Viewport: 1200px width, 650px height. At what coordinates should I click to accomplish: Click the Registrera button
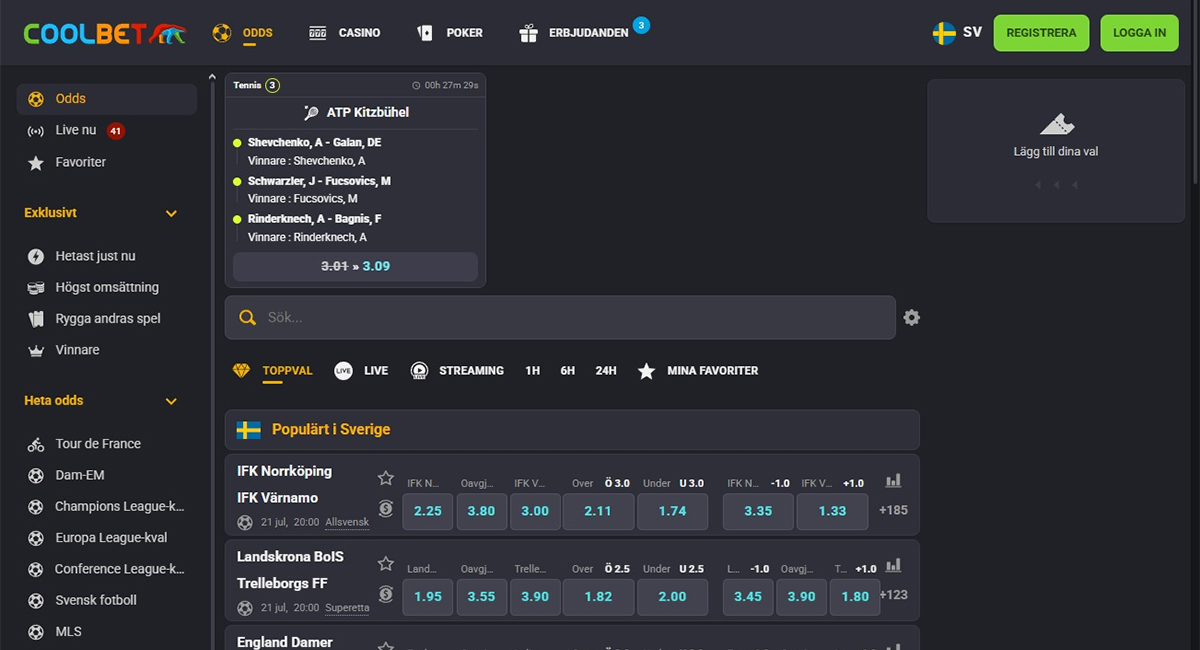(1041, 33)
